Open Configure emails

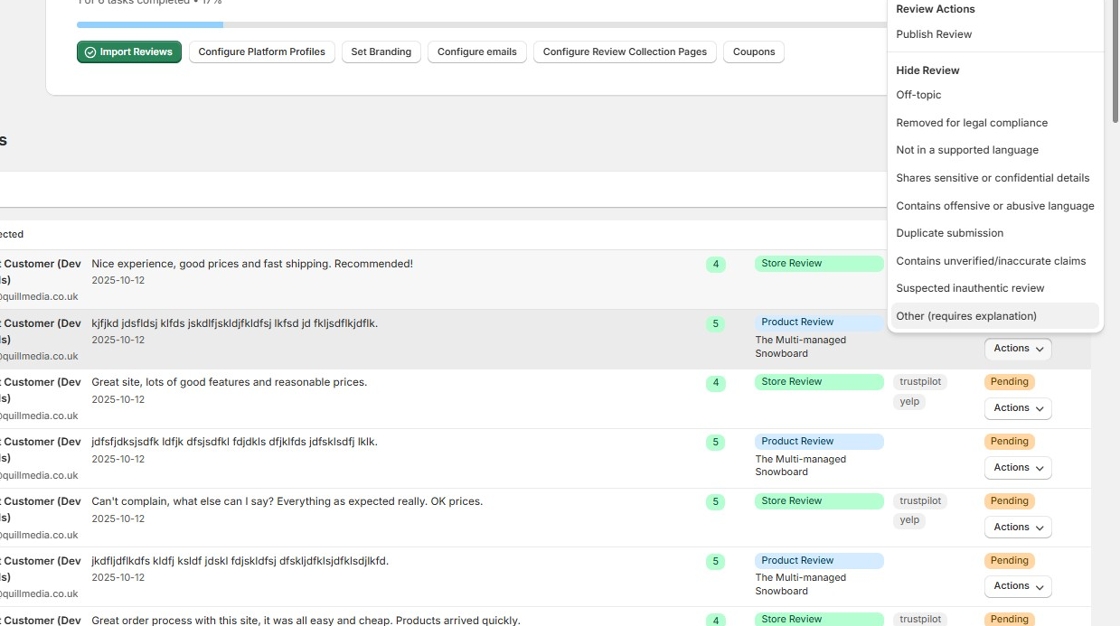click(477, 52)
